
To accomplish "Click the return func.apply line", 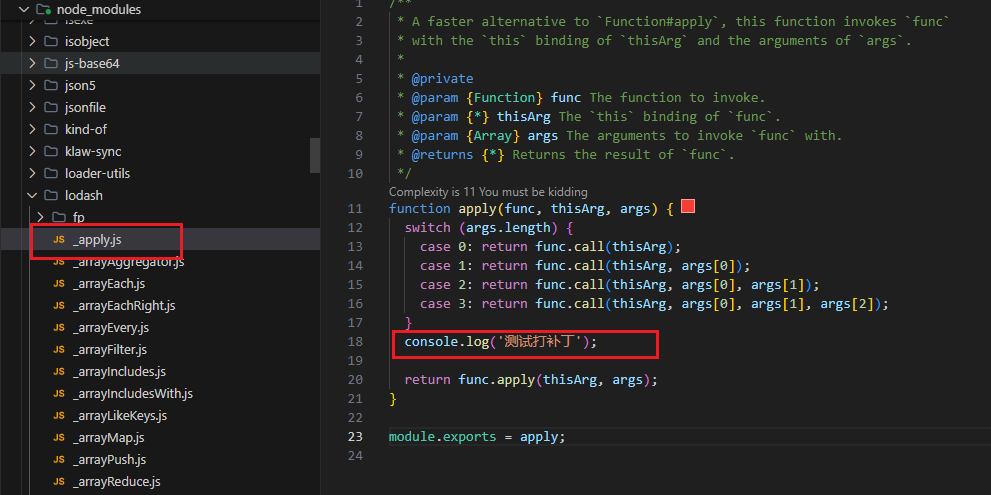I will point(531,380).
